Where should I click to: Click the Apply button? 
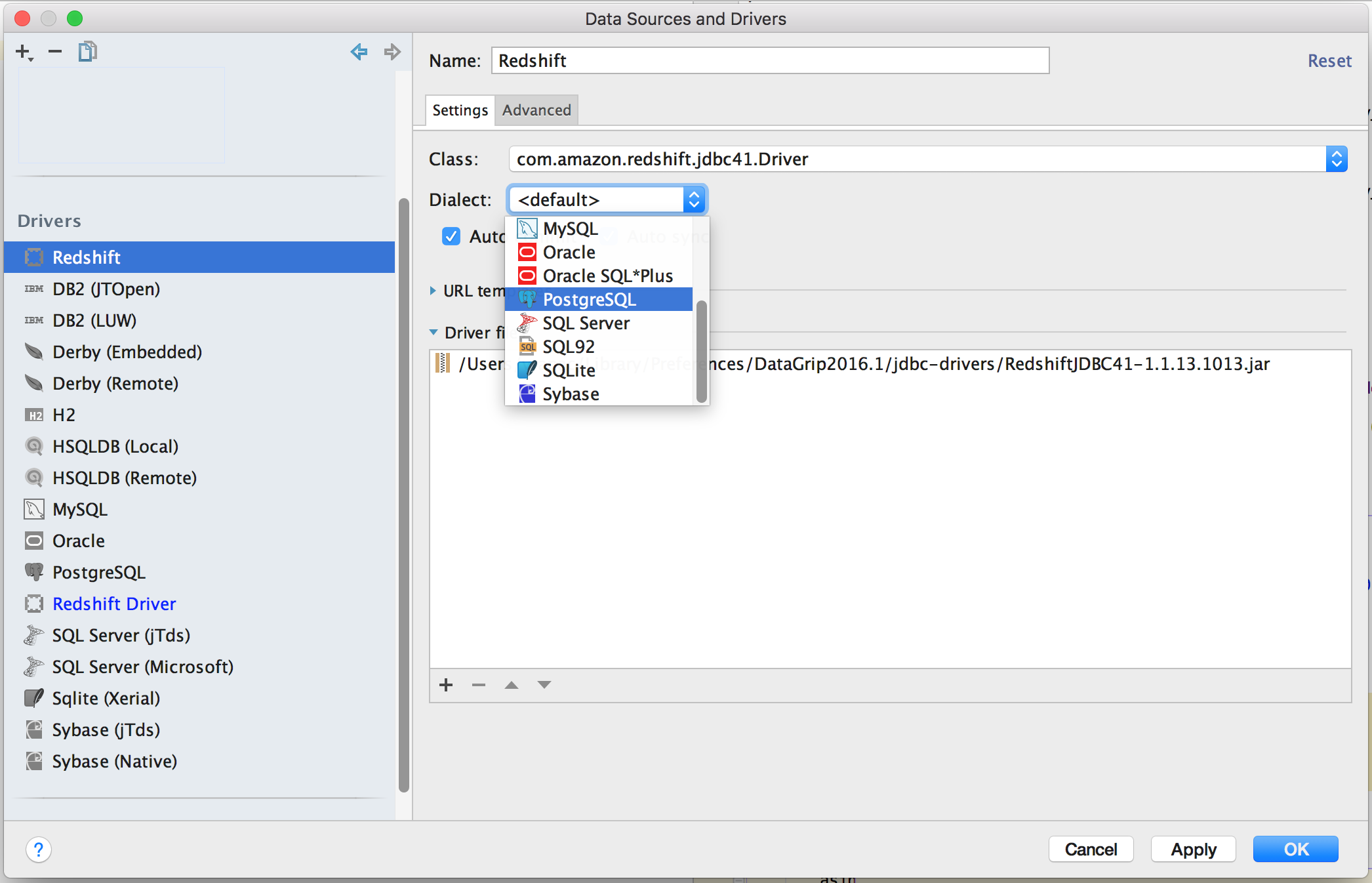pyautogui.click(x=1194, y=850)
